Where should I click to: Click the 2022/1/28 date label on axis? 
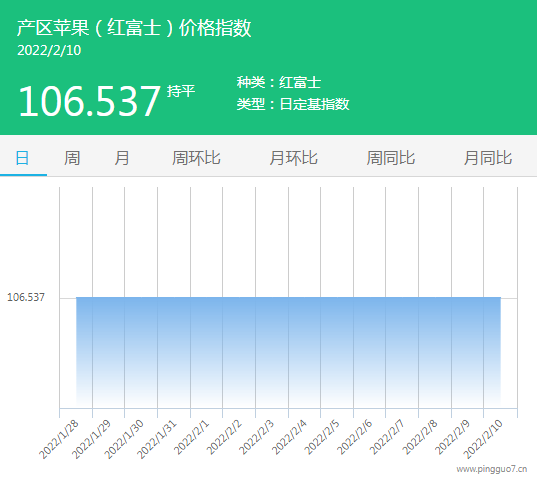[59, 439]
